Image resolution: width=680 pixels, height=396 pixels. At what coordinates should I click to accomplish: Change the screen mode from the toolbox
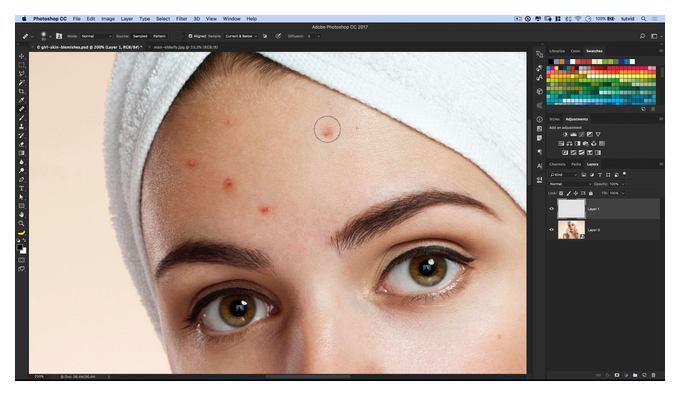coord(21,268)
